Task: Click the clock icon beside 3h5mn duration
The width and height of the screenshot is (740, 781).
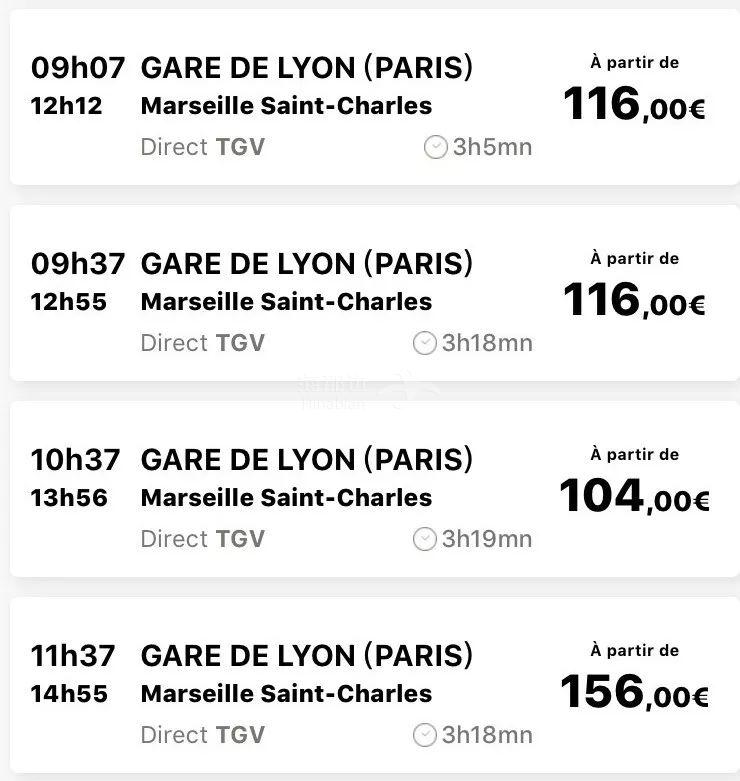Action: pyautogui.click(x=436, y=147)
